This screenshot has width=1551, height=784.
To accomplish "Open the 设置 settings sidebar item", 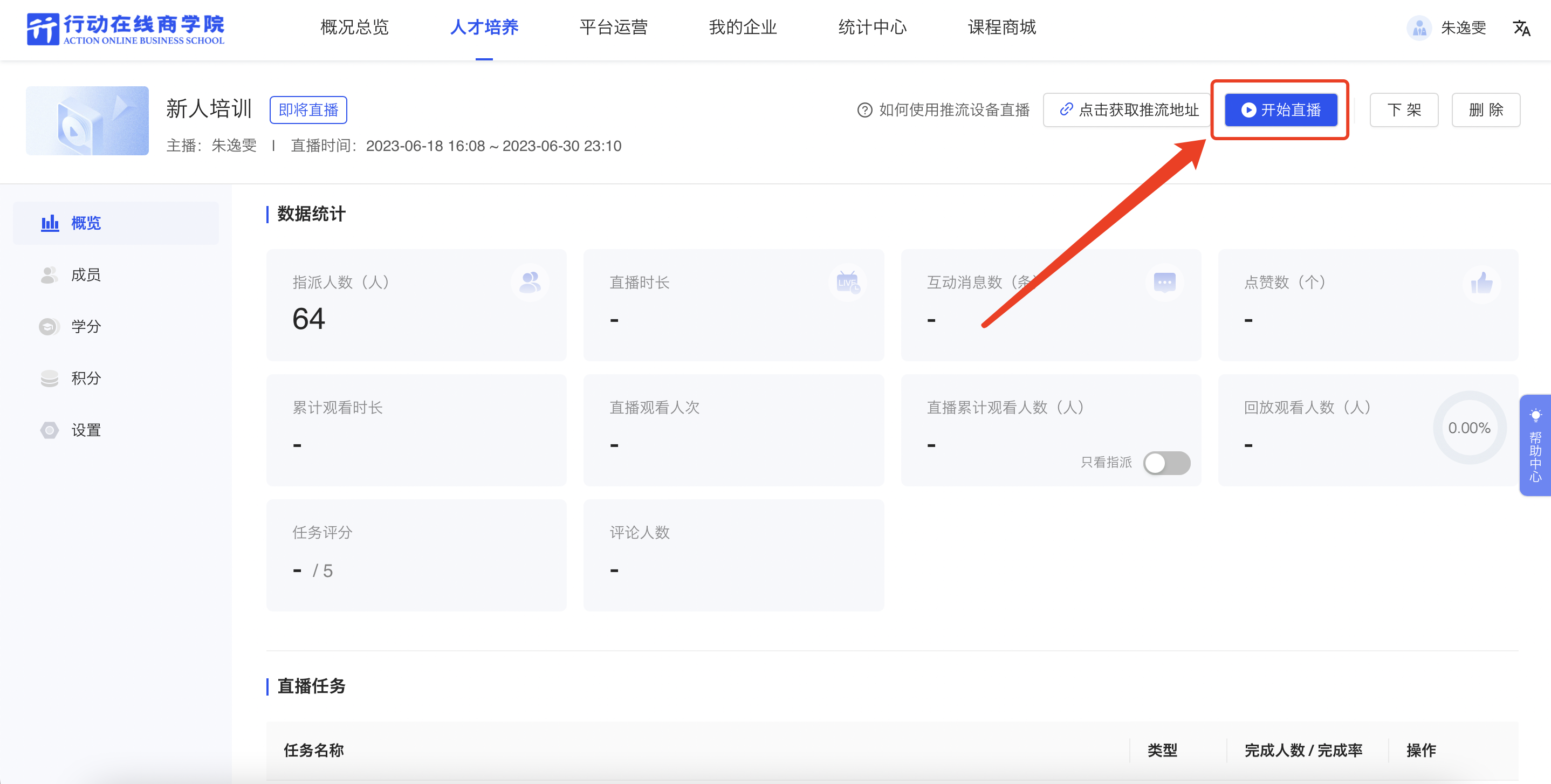I will point(86,430).
